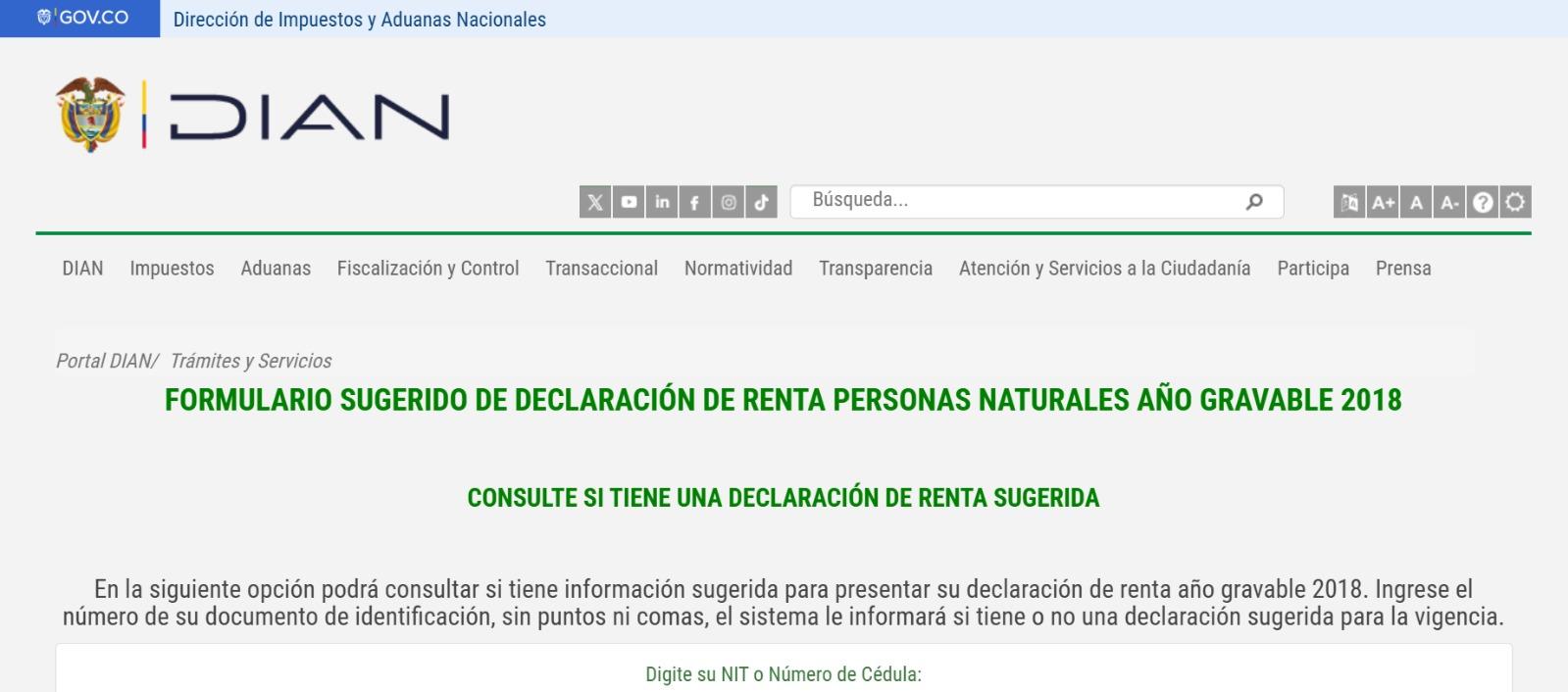Open the Participa menu
Screen dimensions: 1568x692
(x=1313, y=269)
